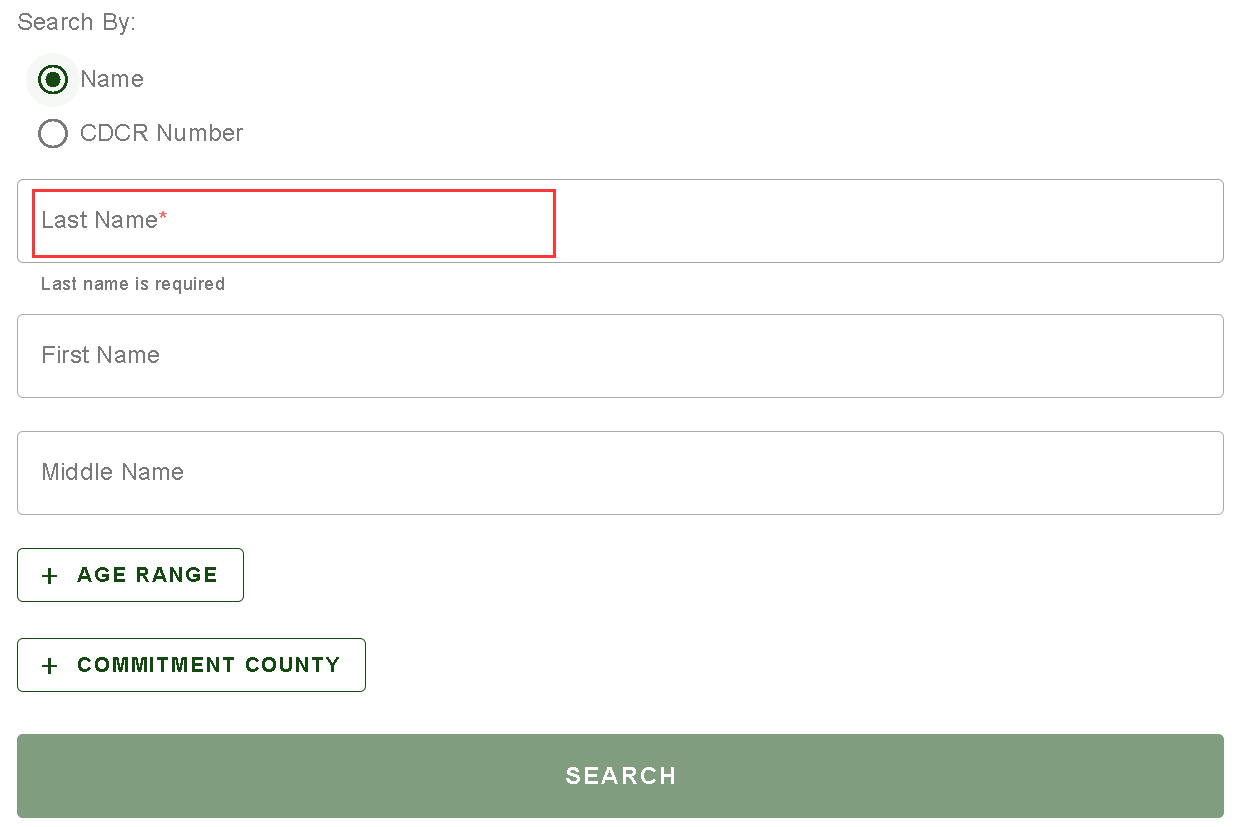Click the 'Last name is required' error message
This screenshot has width=1244, height=827.
pos(132,284)
